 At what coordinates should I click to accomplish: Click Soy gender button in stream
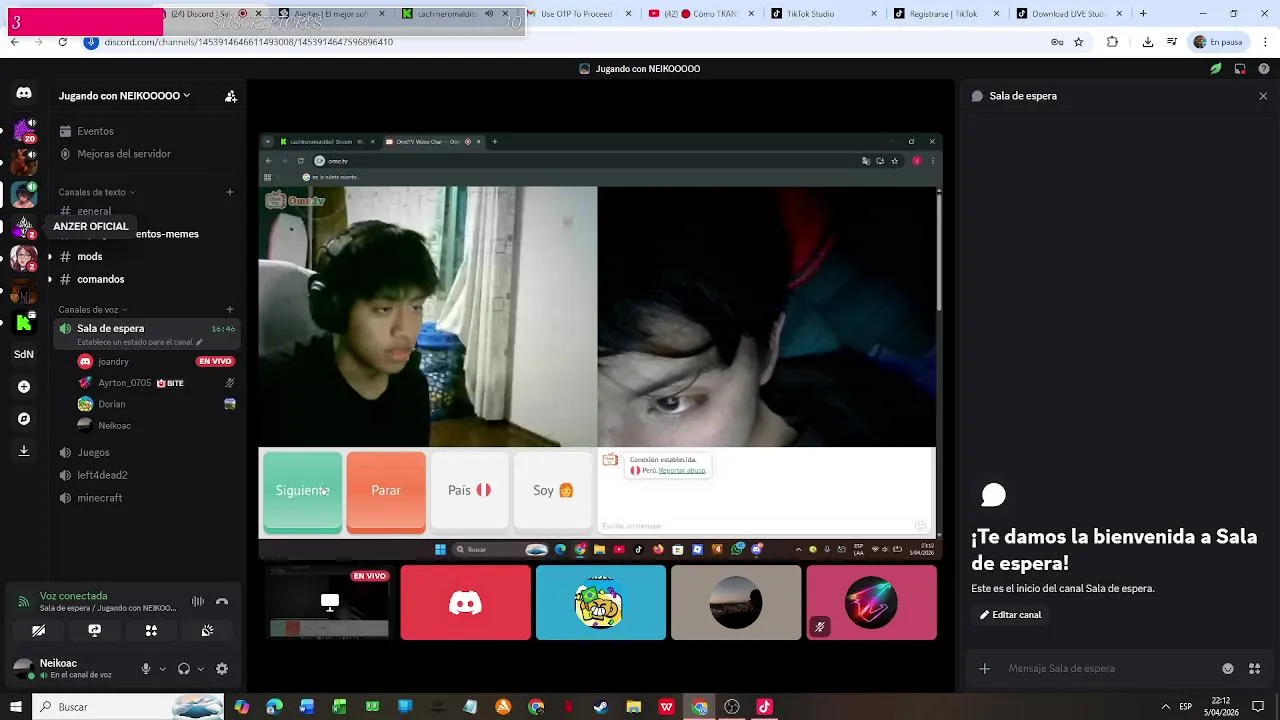tap(553, 491)
